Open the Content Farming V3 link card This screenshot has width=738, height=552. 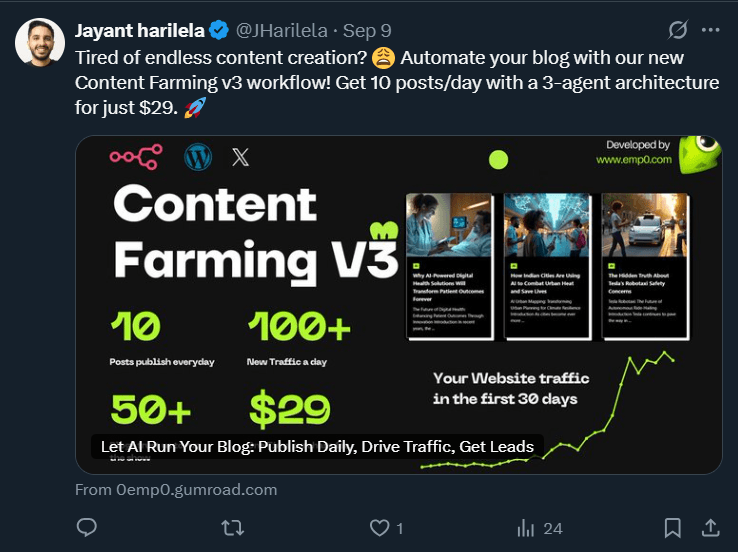coord(398,300)
